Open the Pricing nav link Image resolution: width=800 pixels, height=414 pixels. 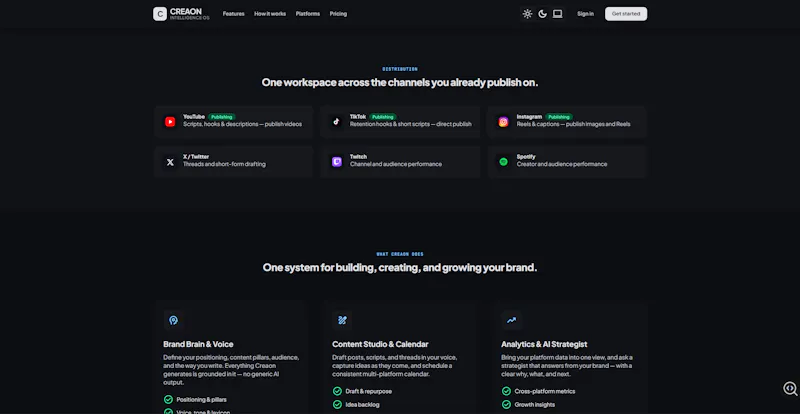click(338, 14)
